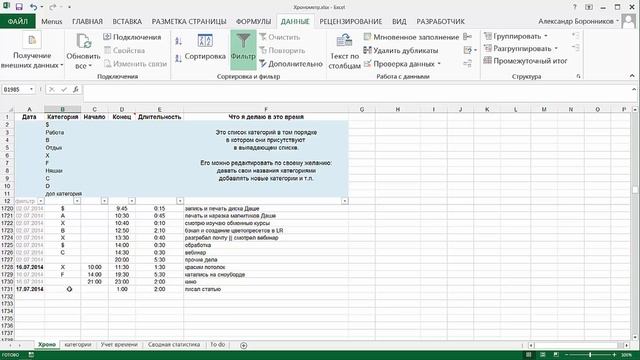Switch to normal view in the status bar
This screenshot has width=640, height=360.
point(529,355)
